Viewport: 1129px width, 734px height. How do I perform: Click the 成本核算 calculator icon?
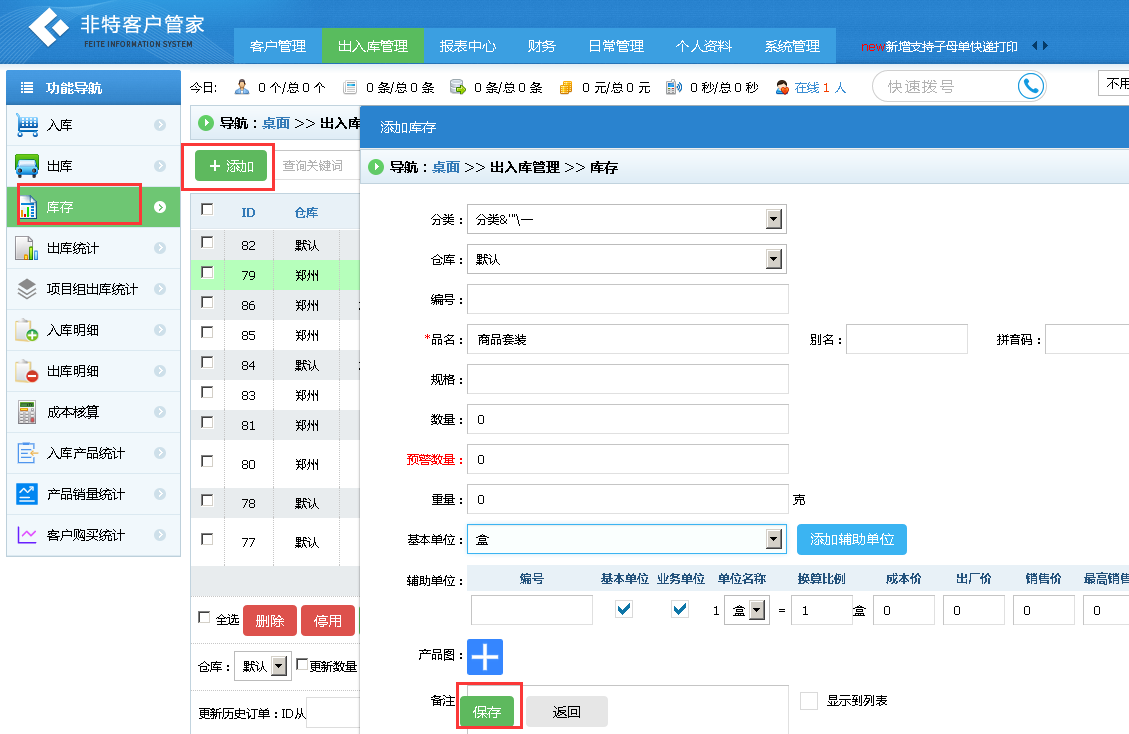coord(27,412)
